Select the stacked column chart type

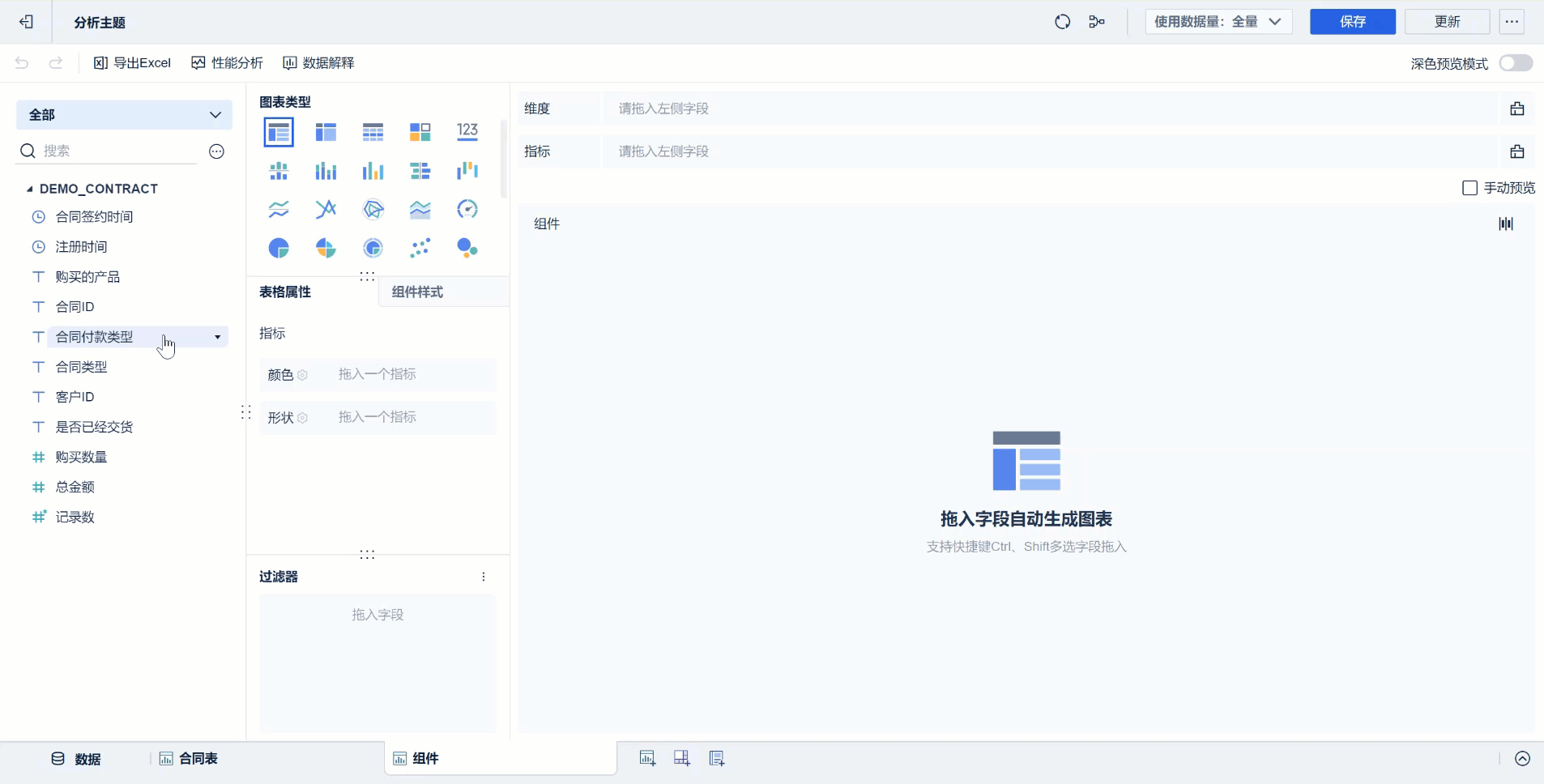pyautogui.click(x=326, y=171)
